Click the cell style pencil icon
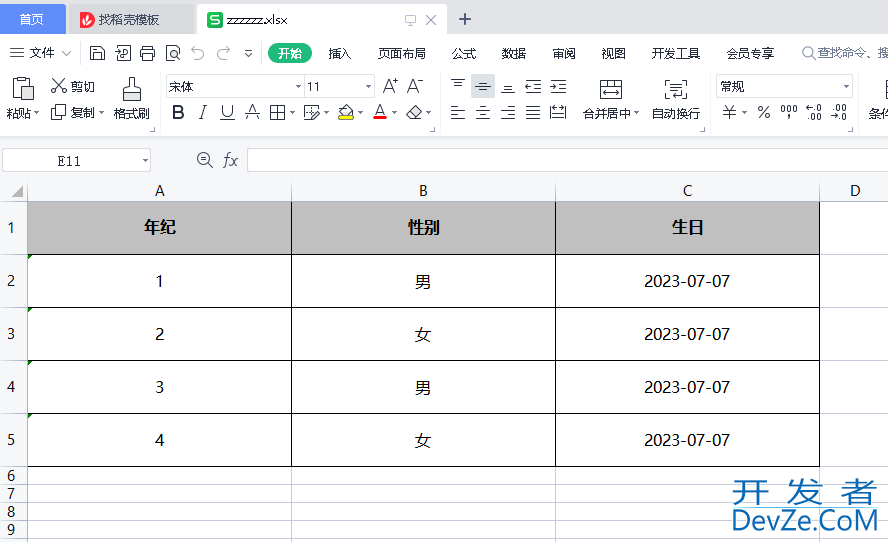Image resolution: width=888 pixels, height=542 pixels. (311, 112)
